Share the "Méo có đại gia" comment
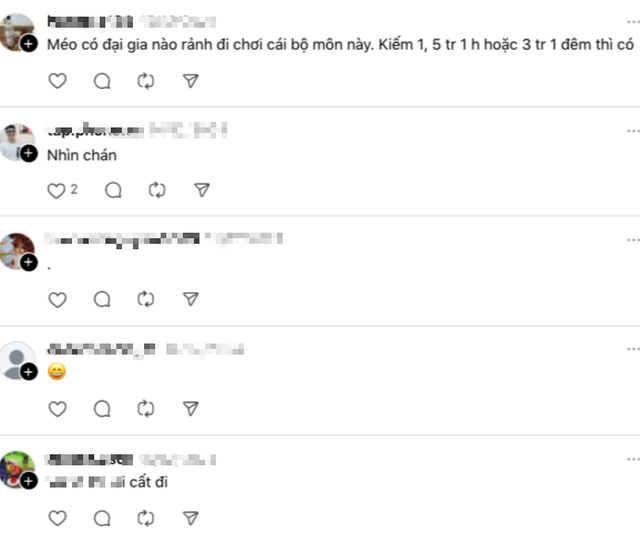This screenshot has height=542, width=640. pos(191,81)
